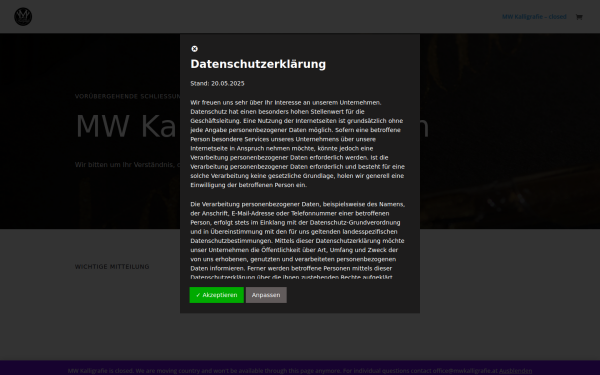The height and width of the screenshot is (375, 600).
Task: Click the Stand: 20.05.2025 date text
Action: coord(217,83)
